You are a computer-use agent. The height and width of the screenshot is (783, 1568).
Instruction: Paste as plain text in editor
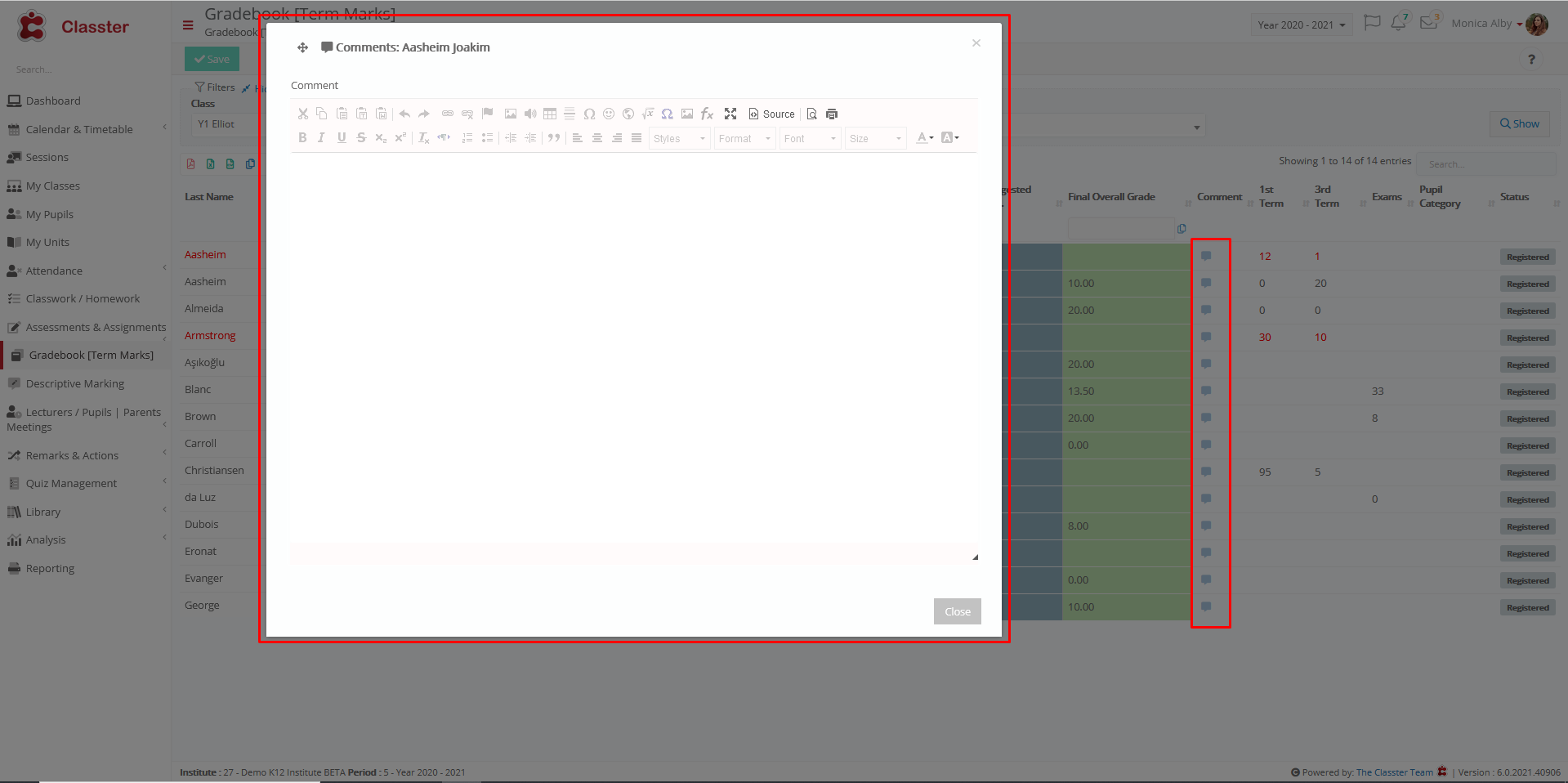361,114
